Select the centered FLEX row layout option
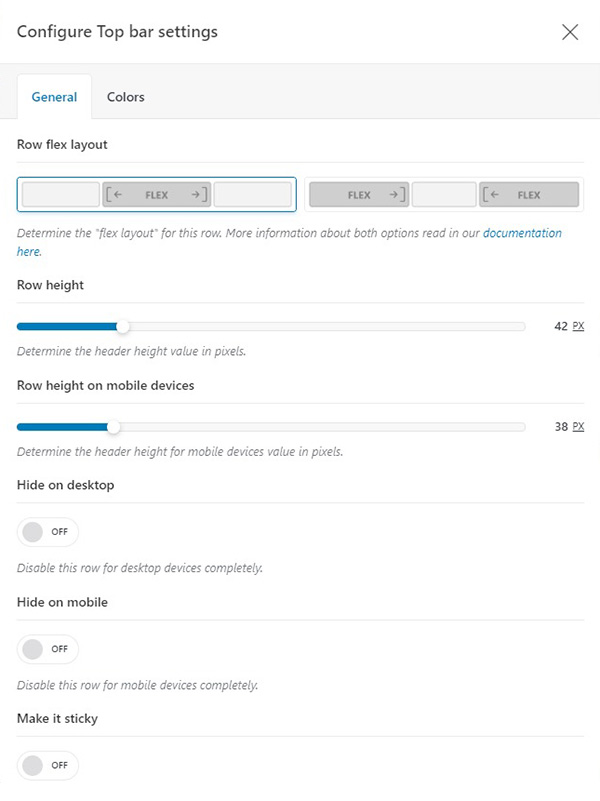600x801 pixels. pos(157,195)
